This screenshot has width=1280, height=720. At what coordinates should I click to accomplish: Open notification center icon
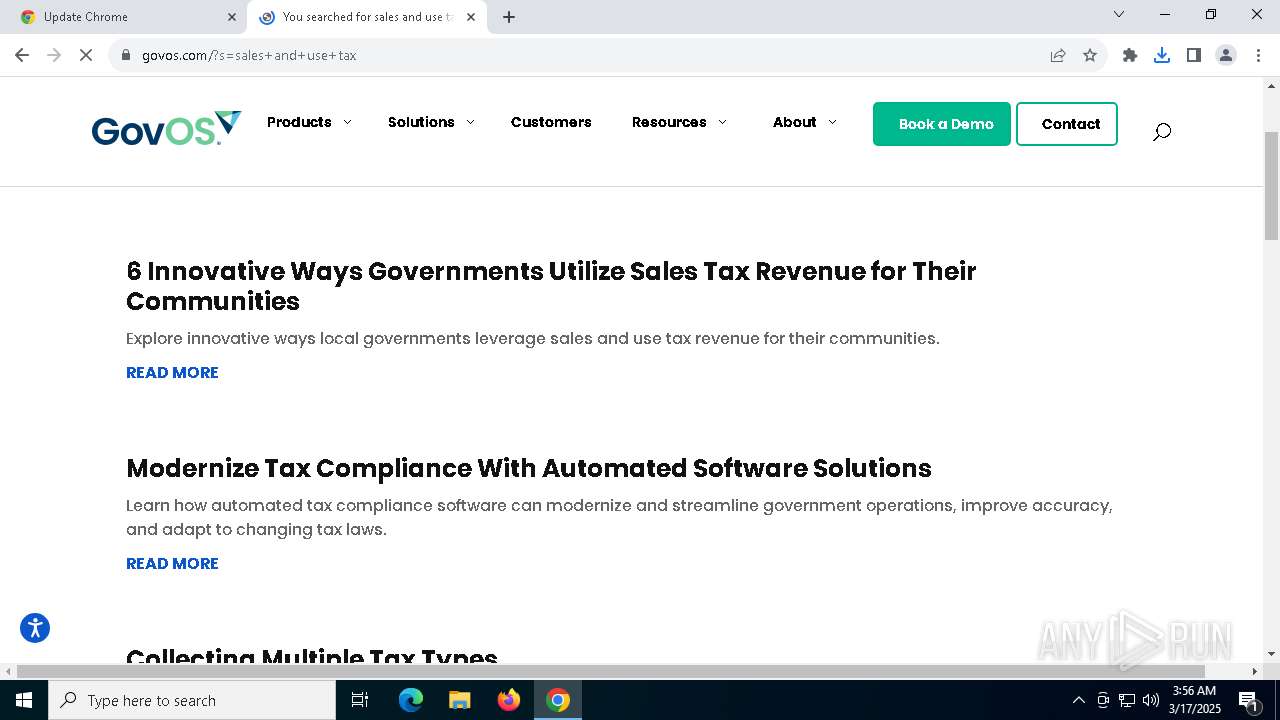pos(1248,700)
